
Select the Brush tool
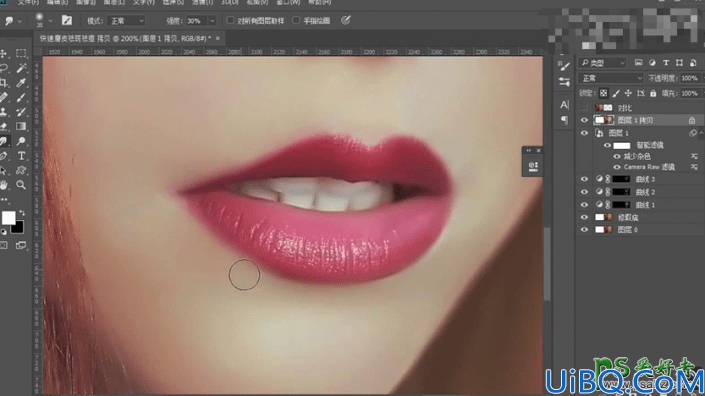click(21, 97)
